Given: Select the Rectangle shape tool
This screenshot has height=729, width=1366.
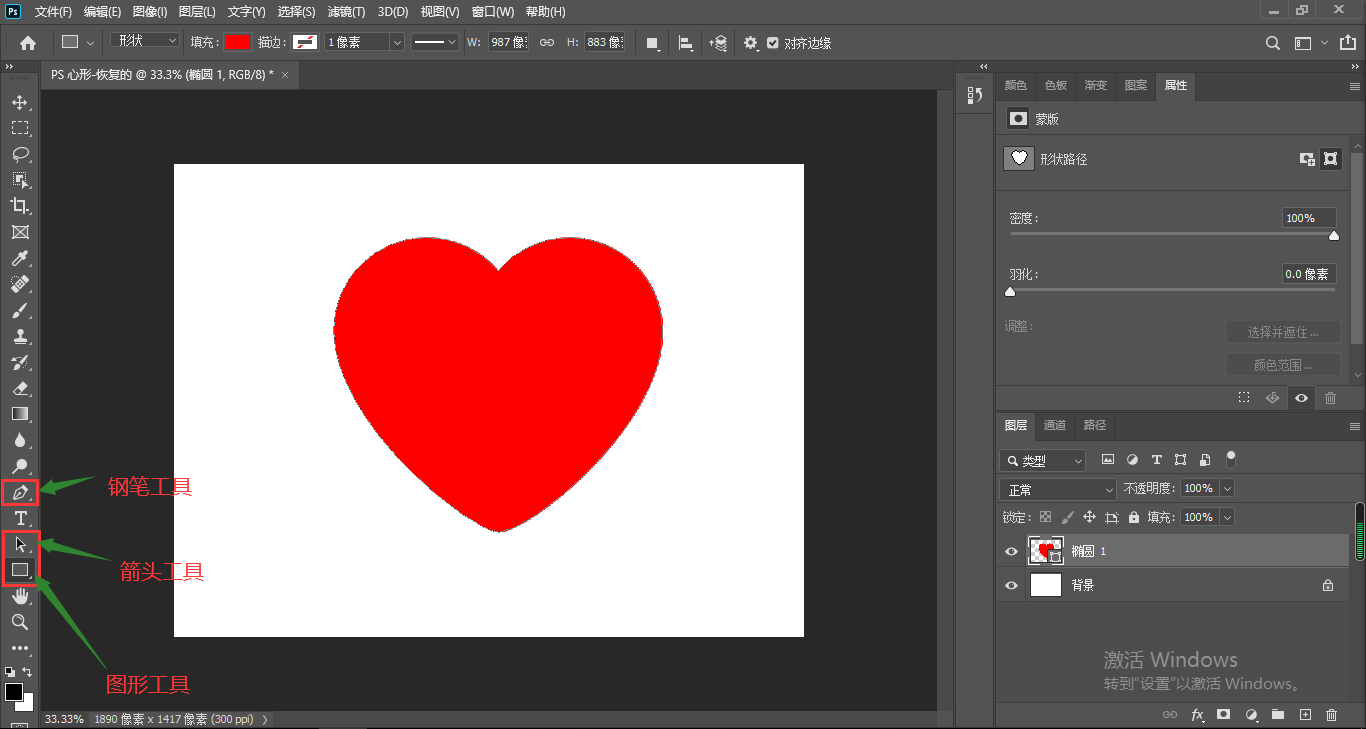Looking at the screenshot, I should pos(19,570).
